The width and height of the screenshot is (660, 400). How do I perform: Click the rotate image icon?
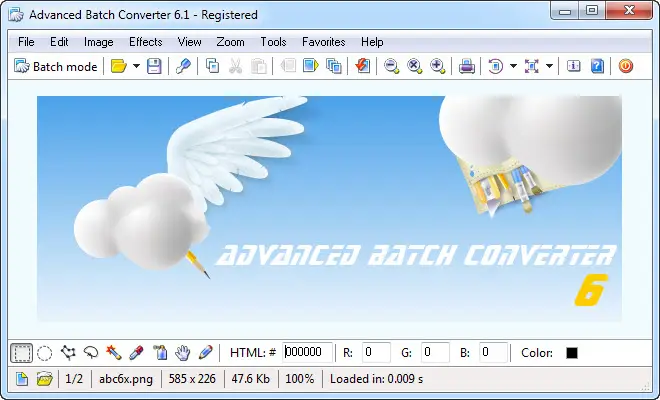pos(495,66)
